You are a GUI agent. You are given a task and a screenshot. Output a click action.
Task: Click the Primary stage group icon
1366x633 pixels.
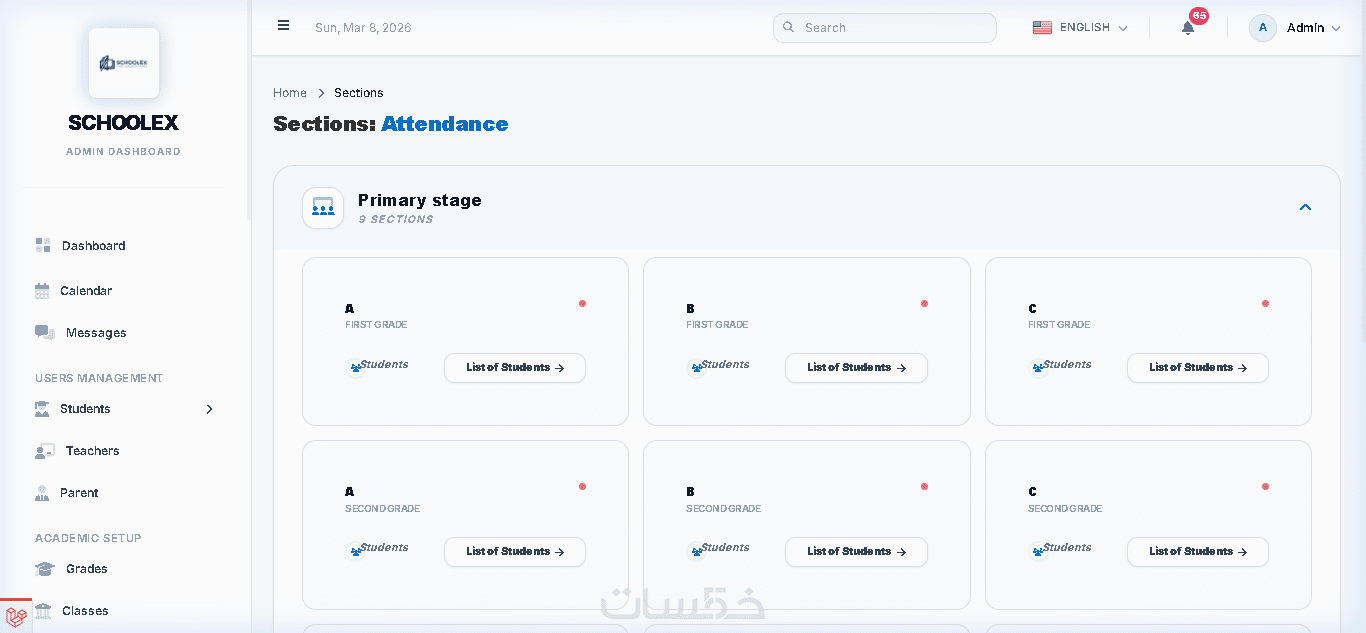pyautogui.click(x=323, y=208)
